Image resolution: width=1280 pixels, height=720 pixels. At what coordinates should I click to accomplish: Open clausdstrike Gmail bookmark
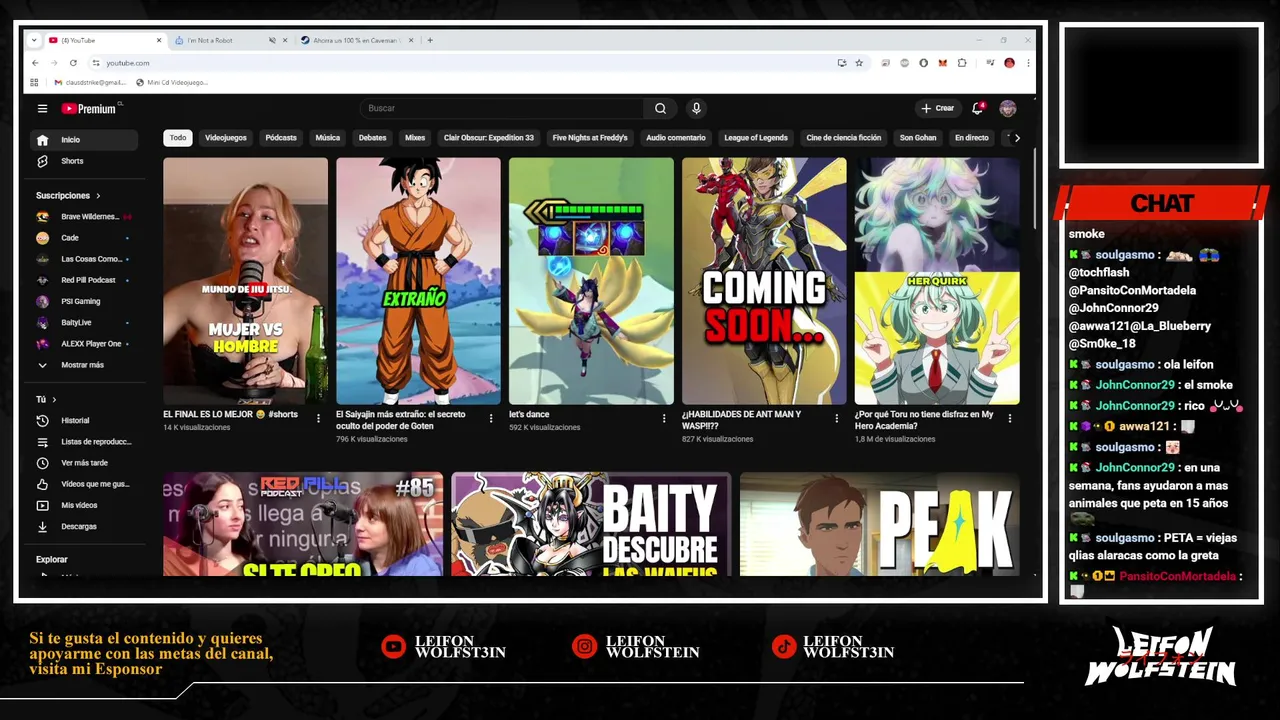(x=90, y=82)
